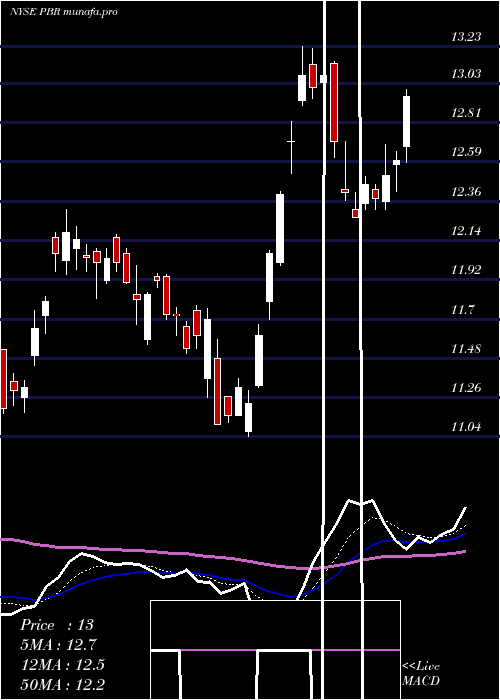Click the NYSE PBR munafa.pro title text
Screen dimensions: 500x700
coord(64,12)
